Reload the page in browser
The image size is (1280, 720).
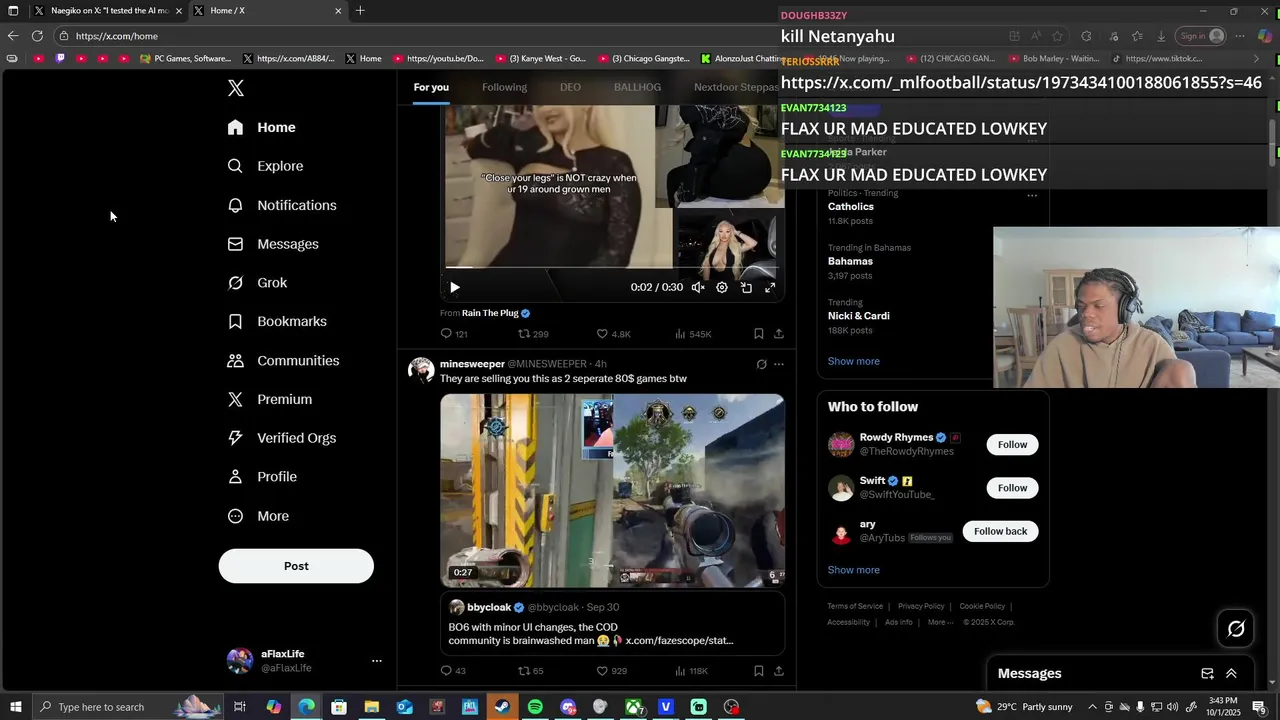point(37,36)
